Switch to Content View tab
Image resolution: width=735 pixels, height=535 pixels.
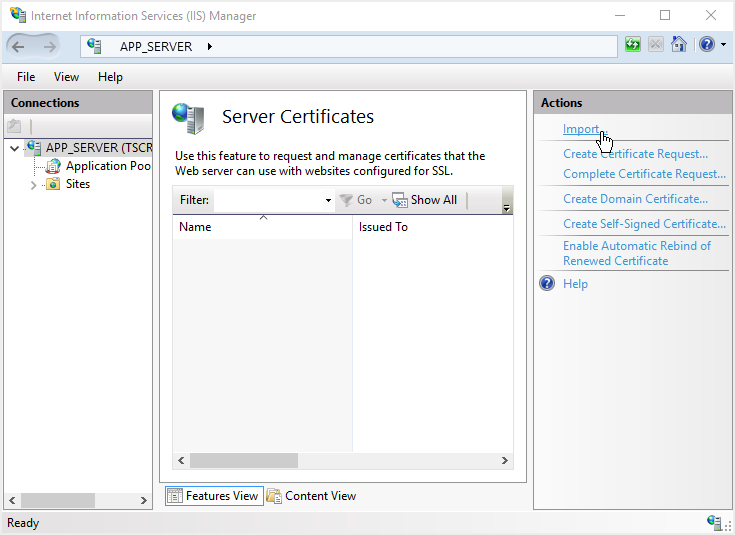click(312, 496)
